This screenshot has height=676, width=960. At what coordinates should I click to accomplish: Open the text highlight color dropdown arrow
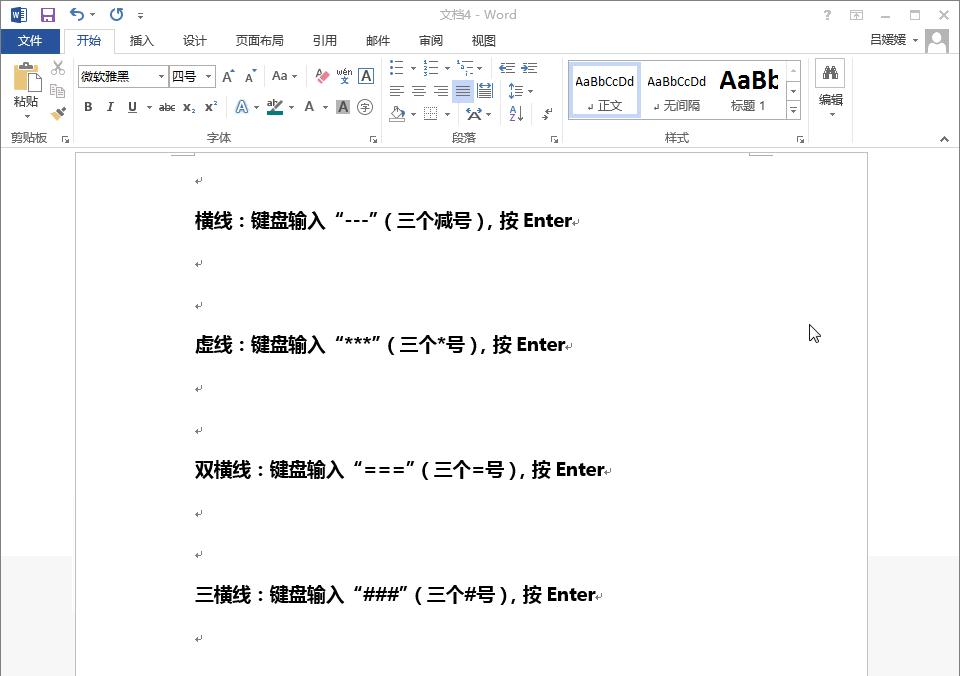tap(292, 107)
